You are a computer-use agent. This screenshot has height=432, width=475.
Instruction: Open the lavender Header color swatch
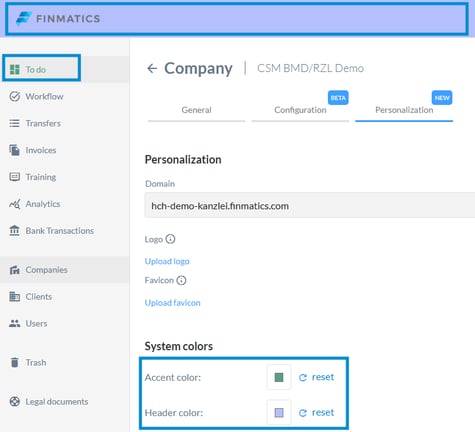[279, 413]
